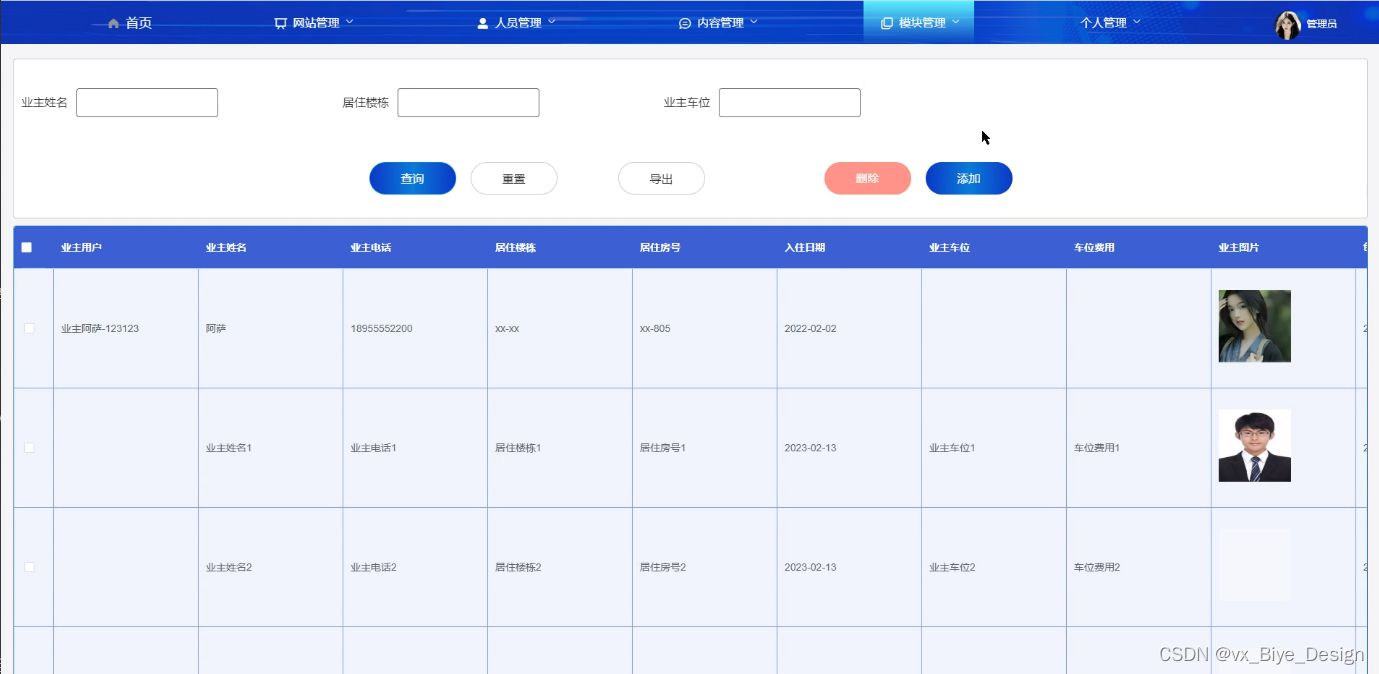This screenshot has height=674, width=1379.
Task: Click the 网站管理 monitor icon
Action: pos(281,23)
